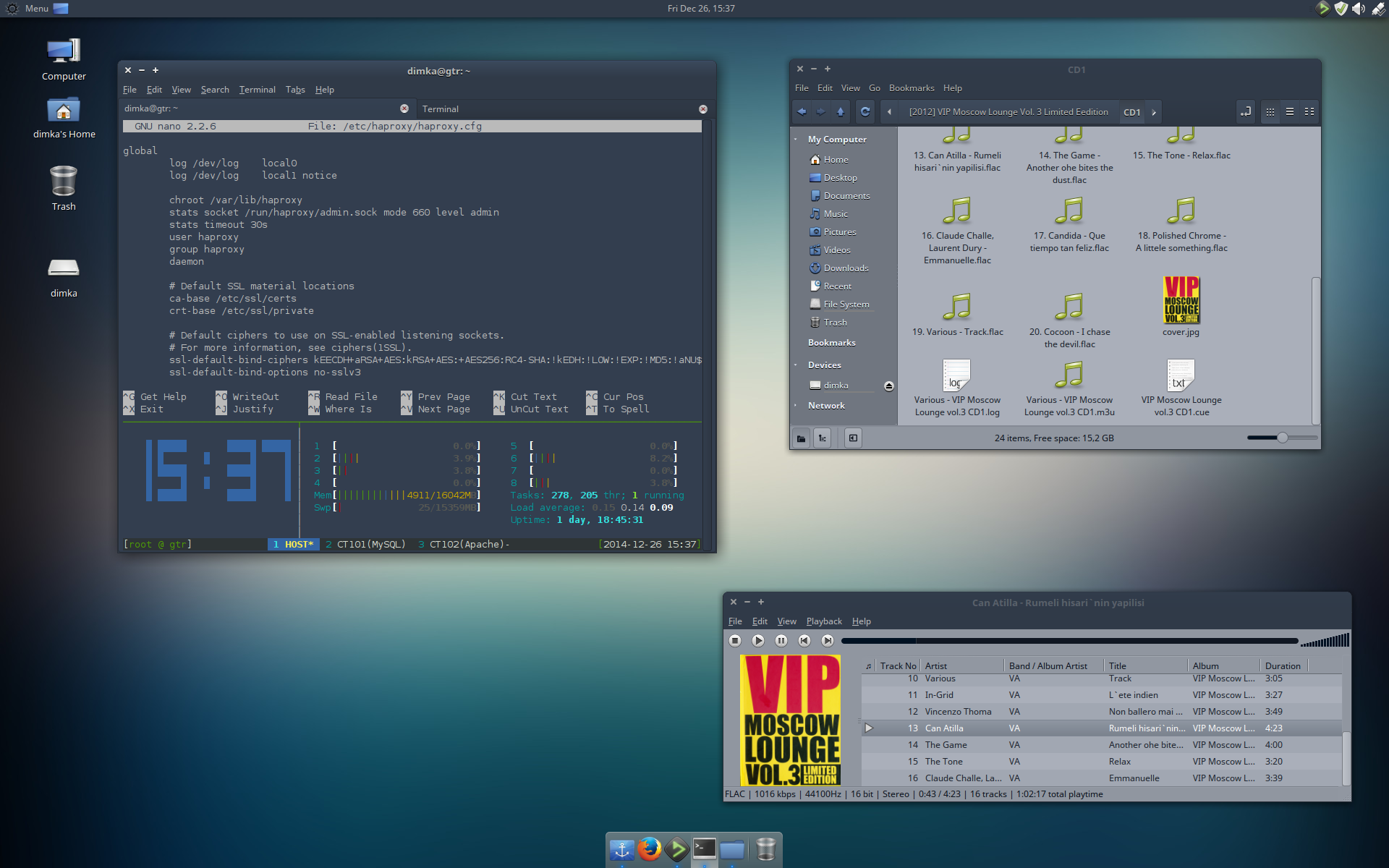1389x868 pixels.
Task: Pause the playing track
Action: (x=781, y=640)
